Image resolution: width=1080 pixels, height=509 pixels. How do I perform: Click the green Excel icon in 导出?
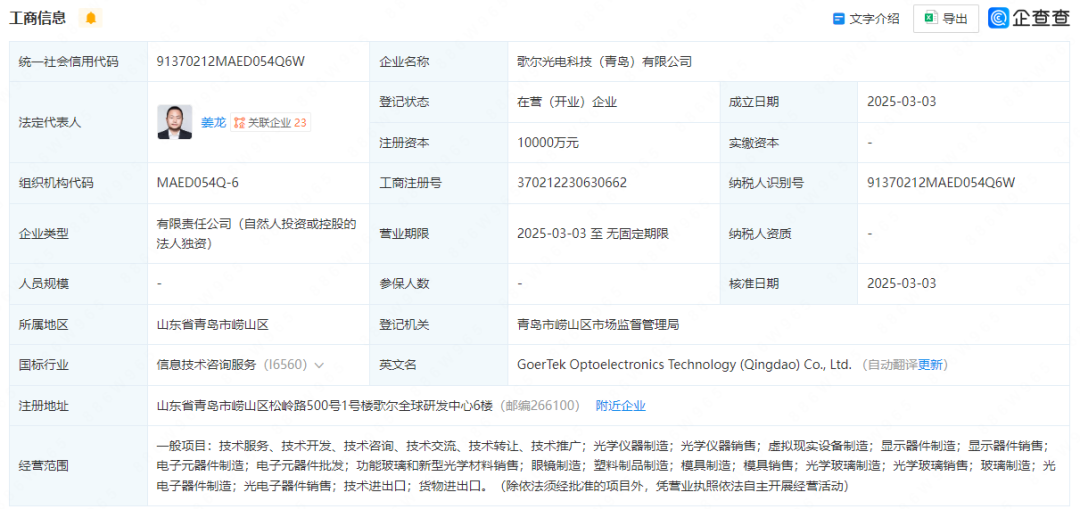[x=931, y=19]
